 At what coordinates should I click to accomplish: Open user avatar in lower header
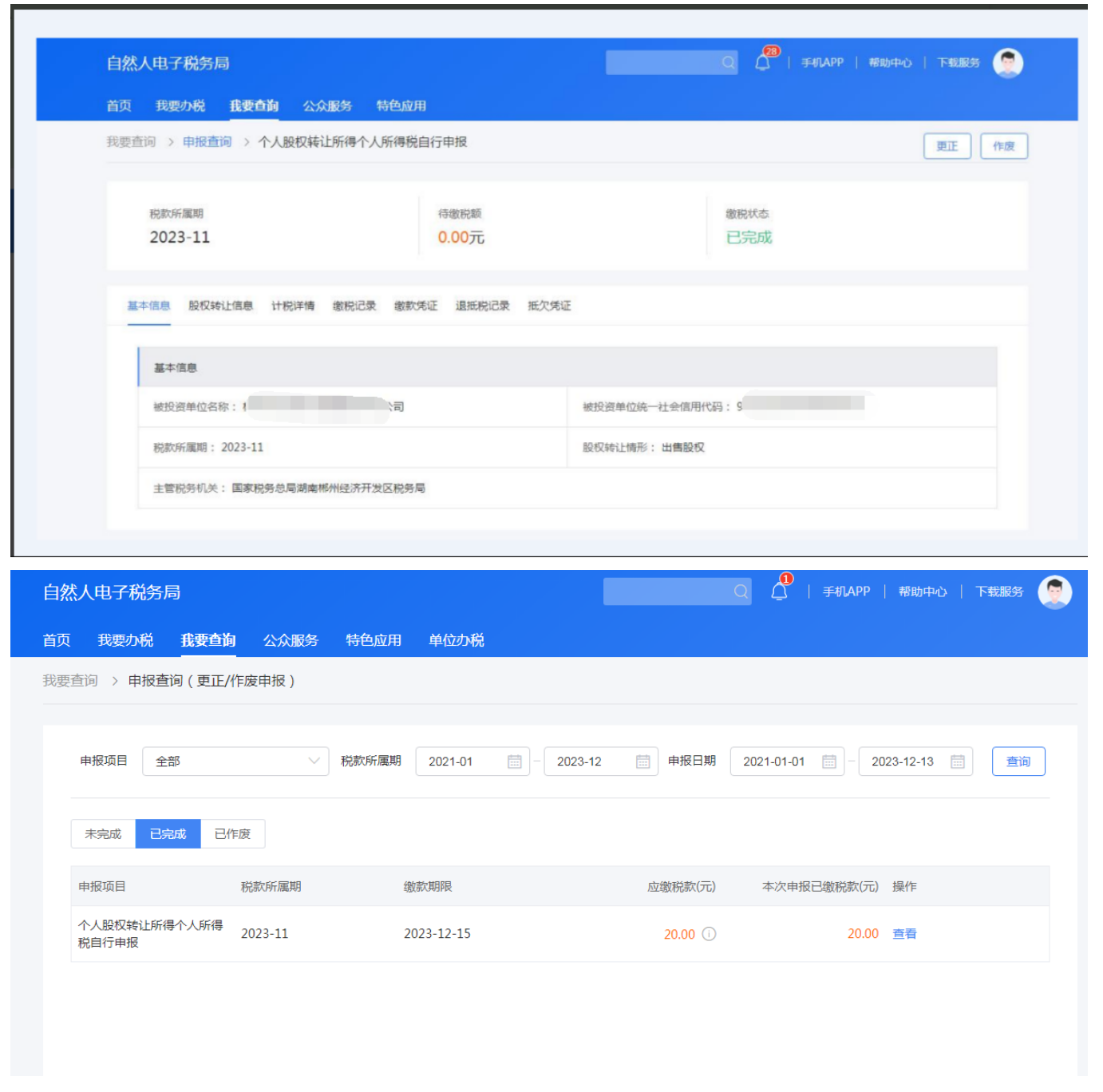click(x=1054, y=592)
